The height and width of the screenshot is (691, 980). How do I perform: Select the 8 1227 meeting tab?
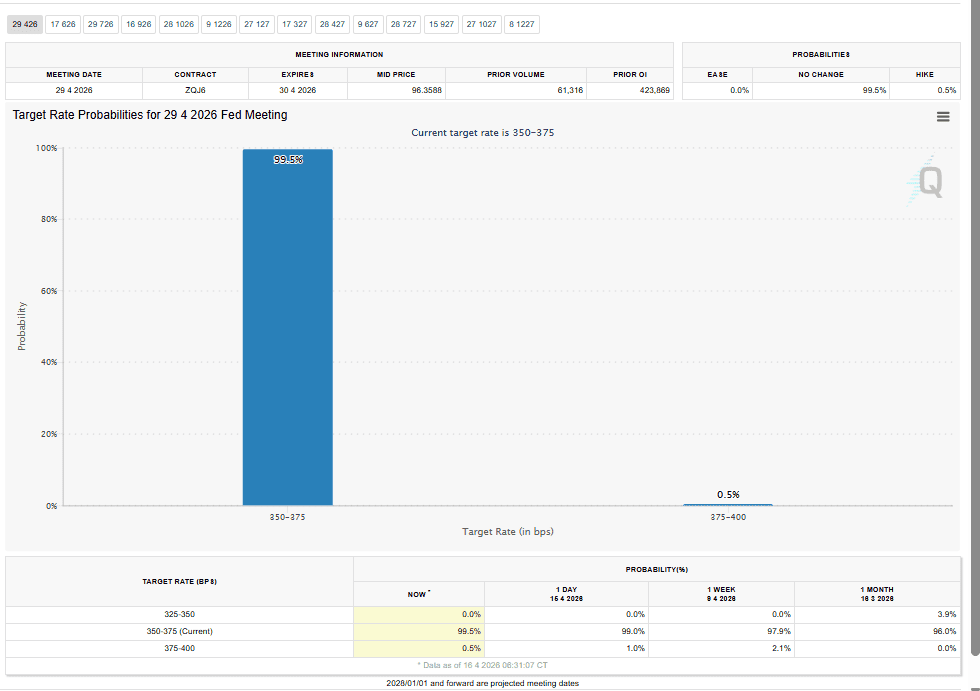521,24
